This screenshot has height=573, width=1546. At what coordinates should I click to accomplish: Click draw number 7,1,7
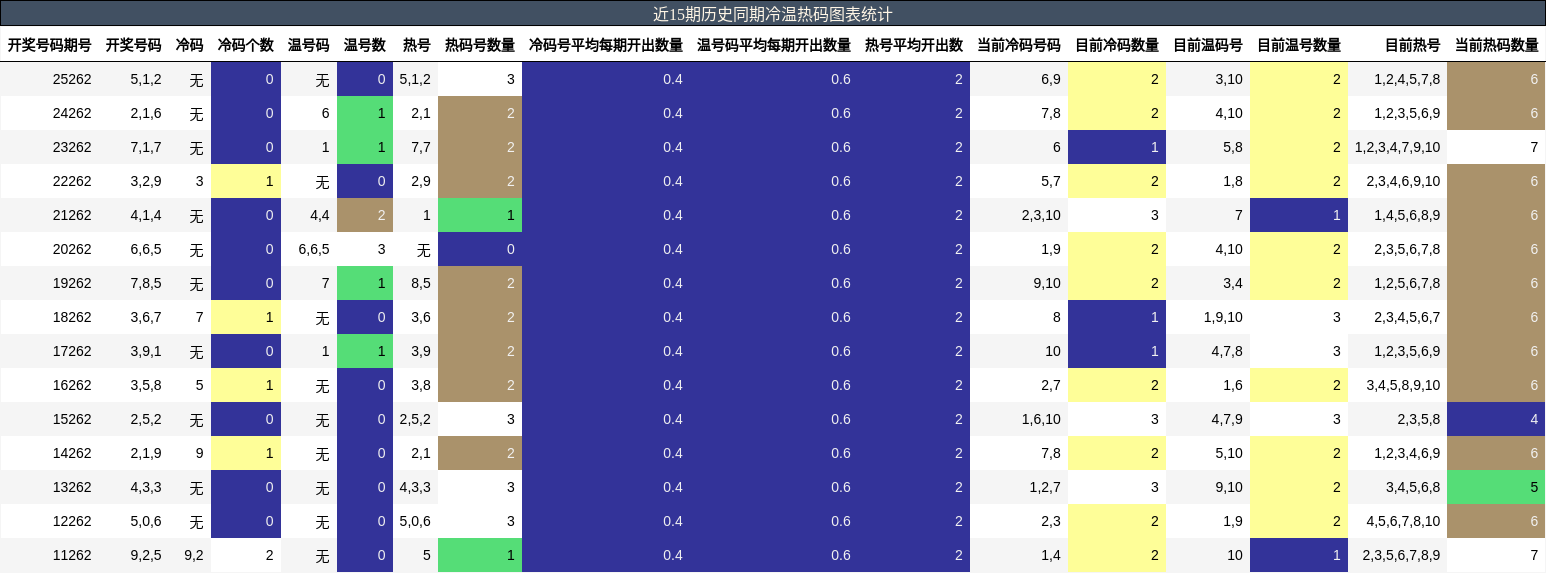146,147
